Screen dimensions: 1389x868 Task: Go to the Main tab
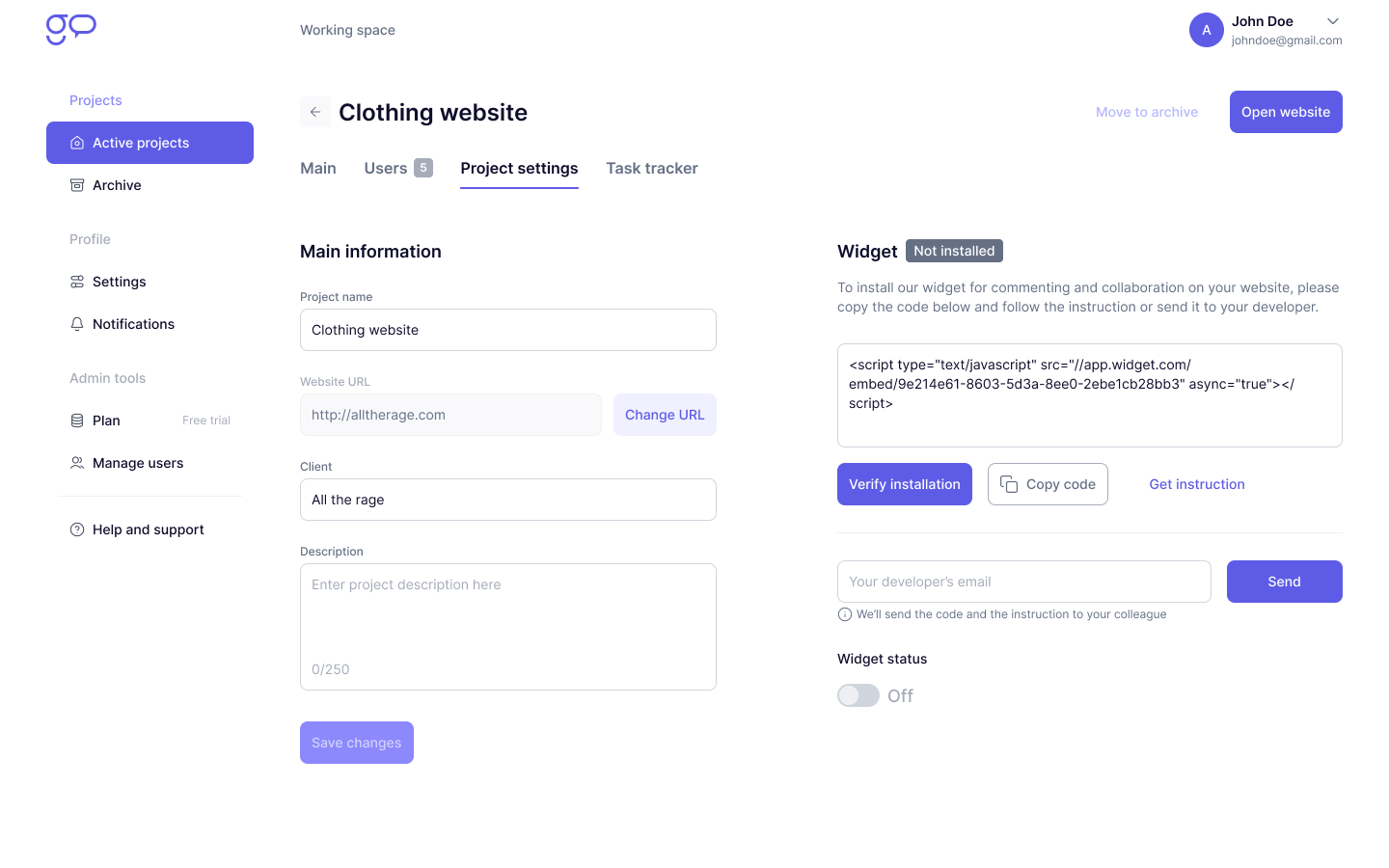pyautogui.click(x=318, y=168)
